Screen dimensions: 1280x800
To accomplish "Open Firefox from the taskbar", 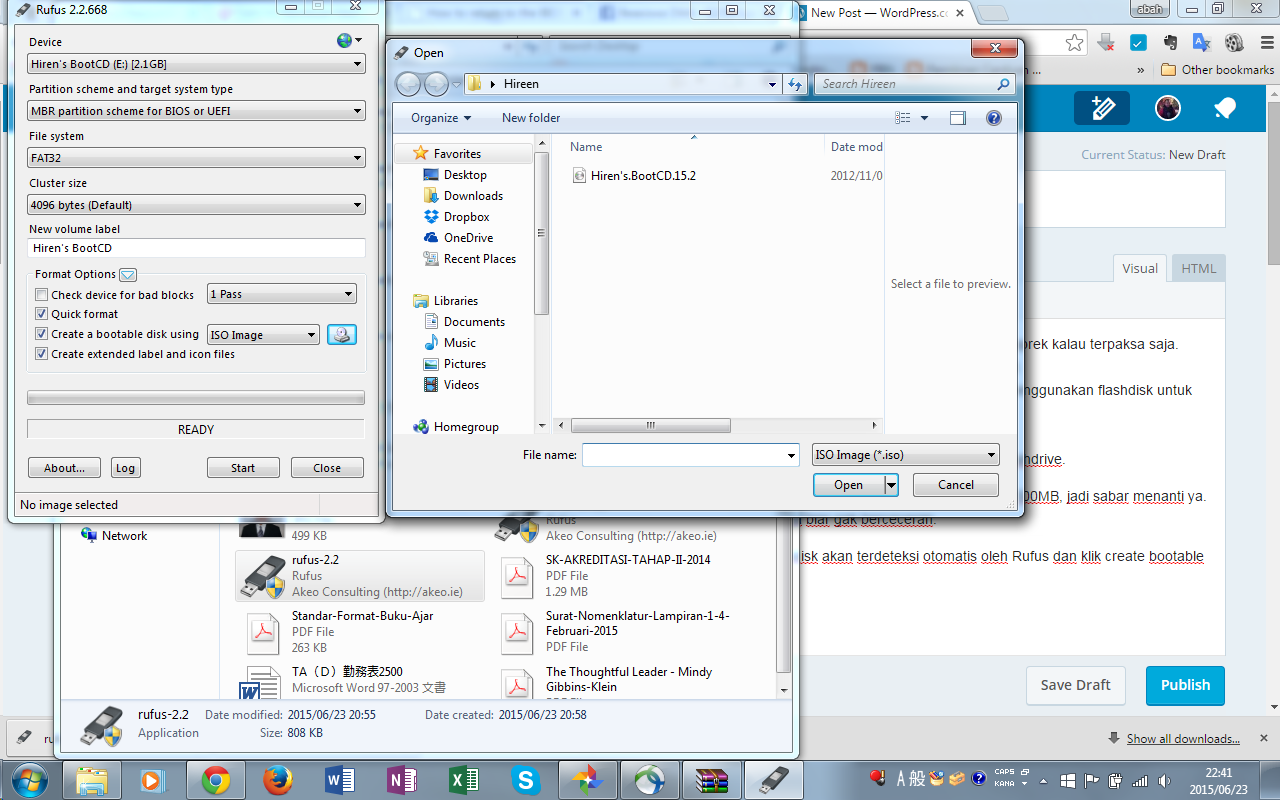I will [x=277, y=780].
